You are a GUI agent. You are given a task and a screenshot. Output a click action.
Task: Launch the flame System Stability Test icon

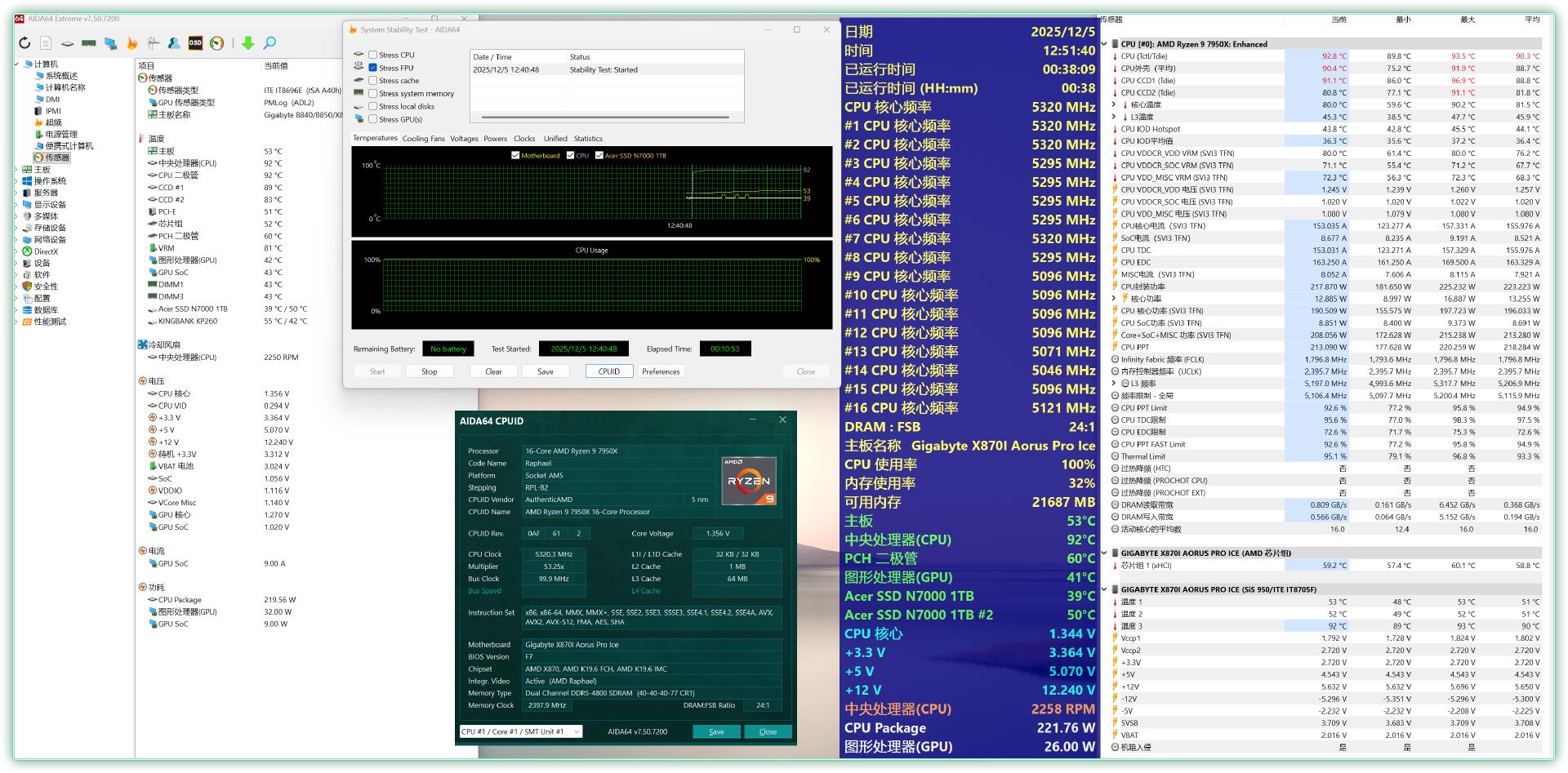pyautogui.click(x=131, y=43)
